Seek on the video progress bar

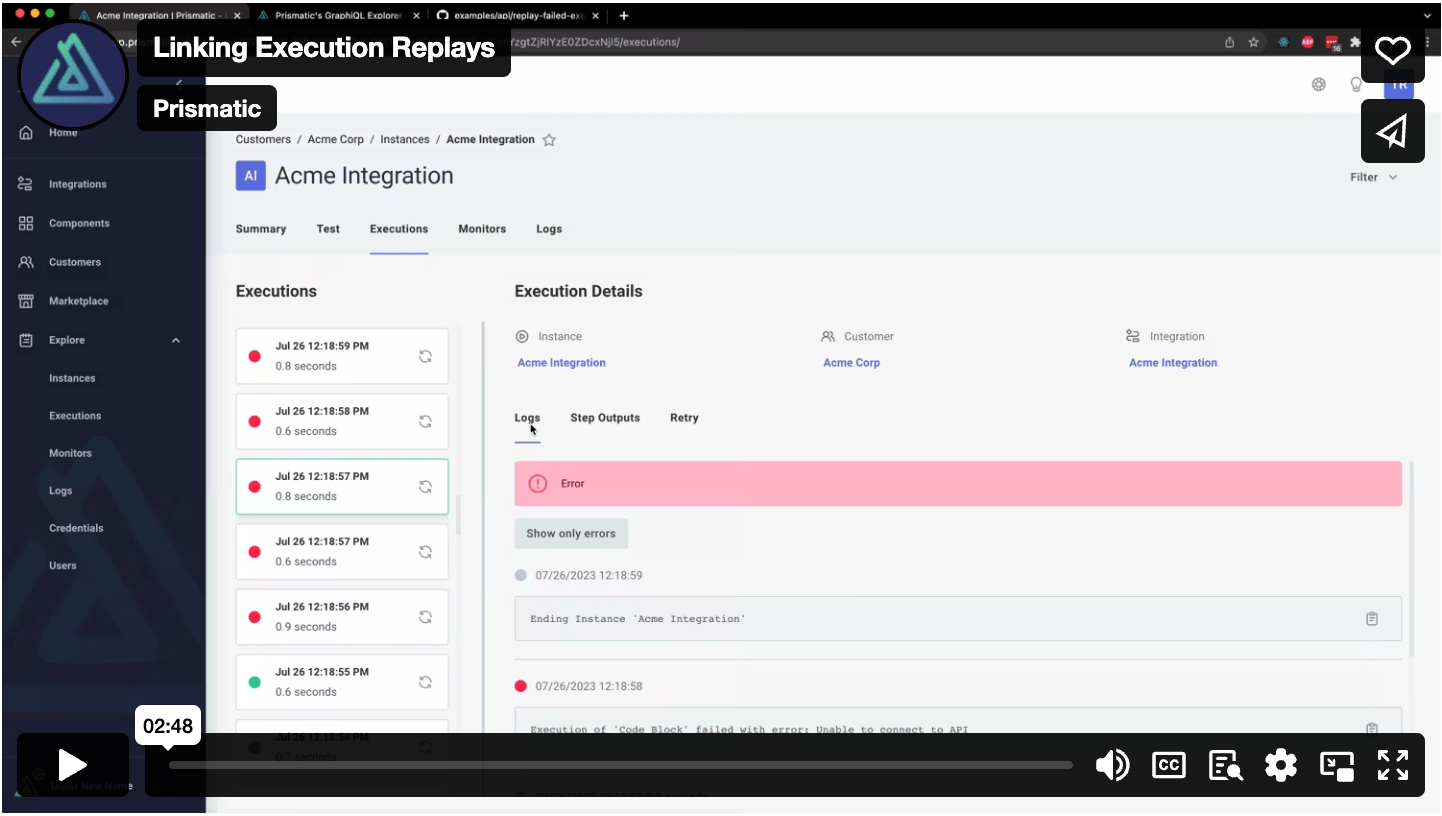620,765
